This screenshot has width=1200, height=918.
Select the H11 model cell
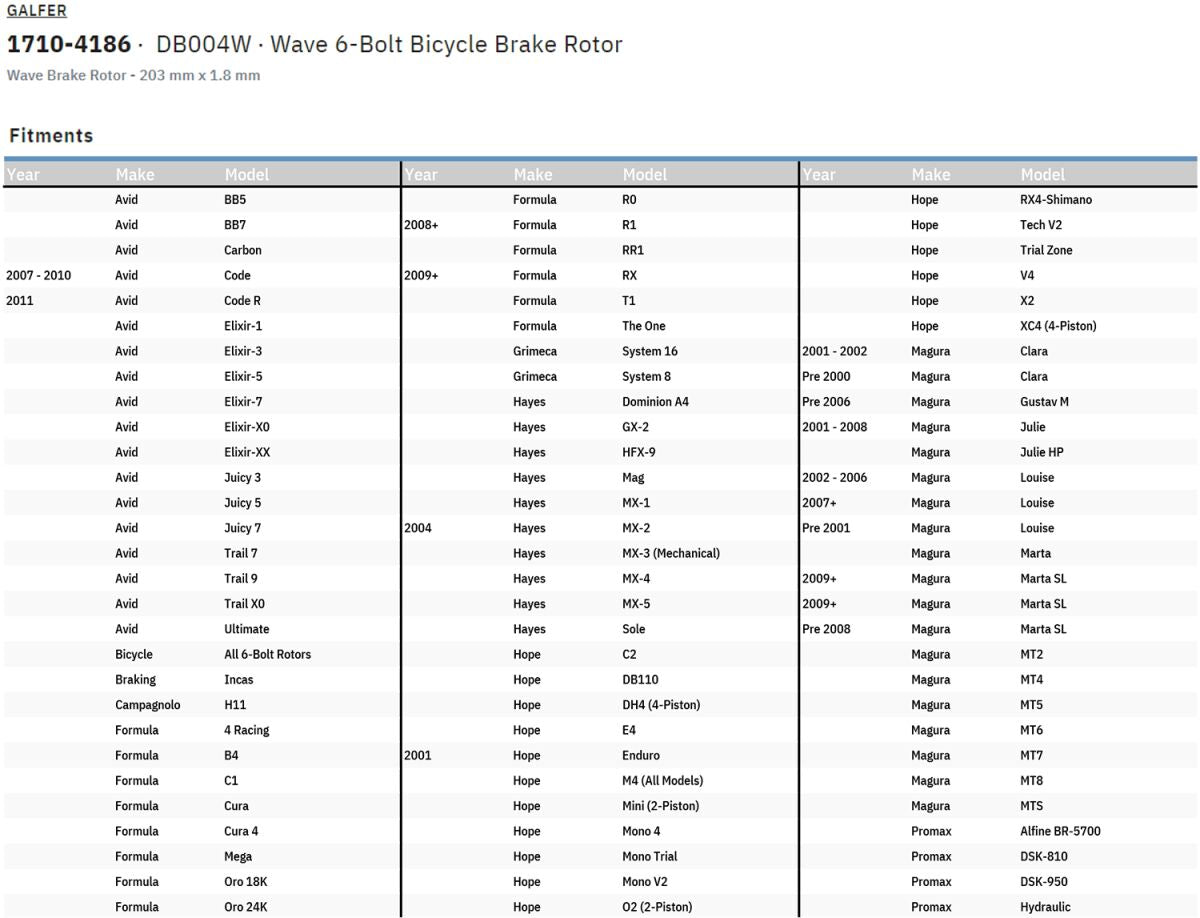coord(235,705)
